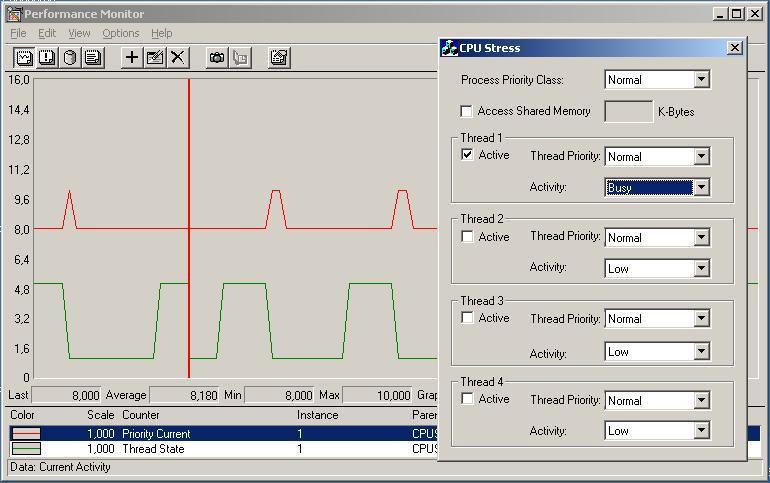This screenshot has height=483, width=770.
Task: Toggle Access Shared Memory checkbox
Action: (x=467, y=111)
